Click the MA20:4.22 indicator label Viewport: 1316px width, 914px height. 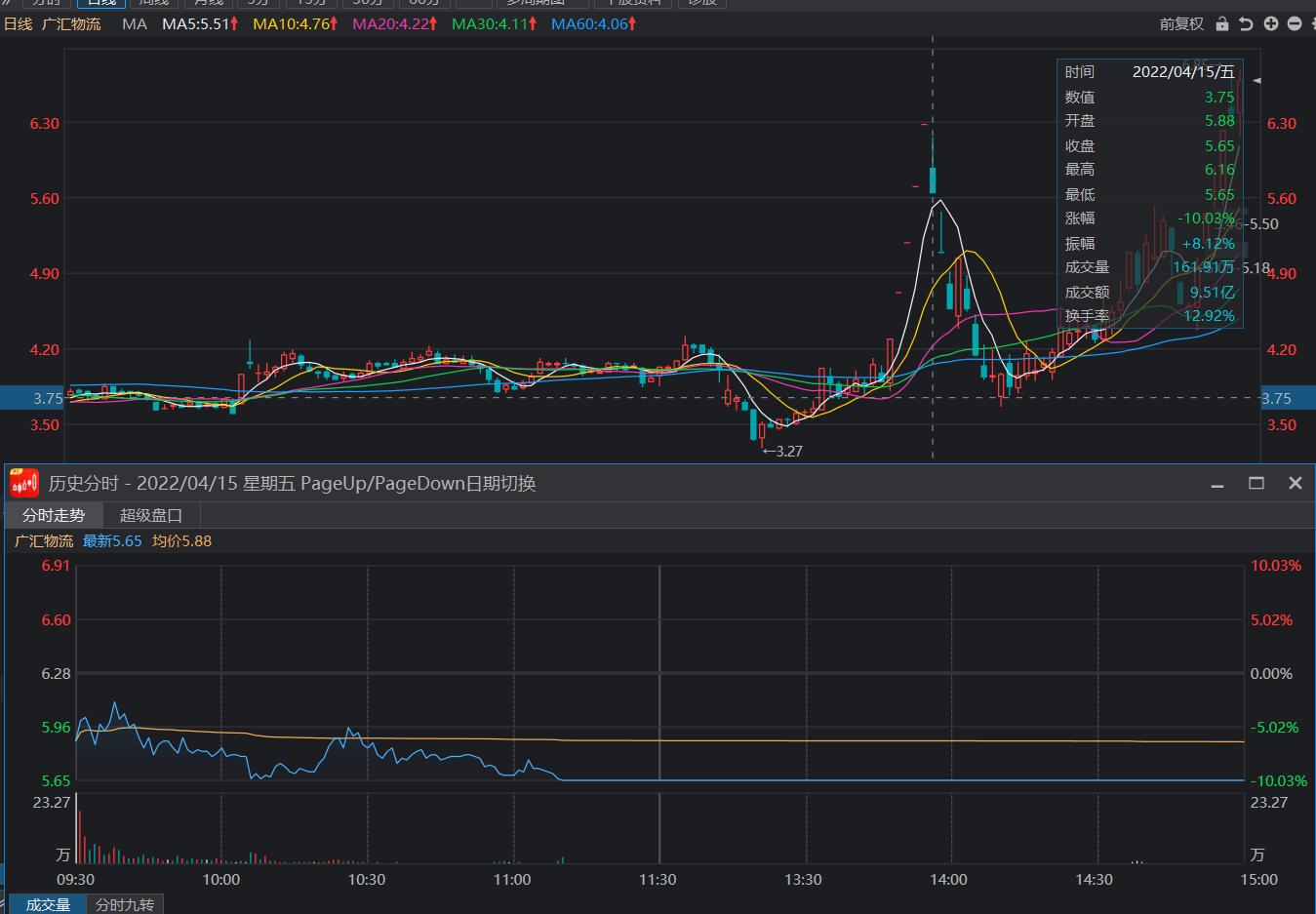[394, 23]
